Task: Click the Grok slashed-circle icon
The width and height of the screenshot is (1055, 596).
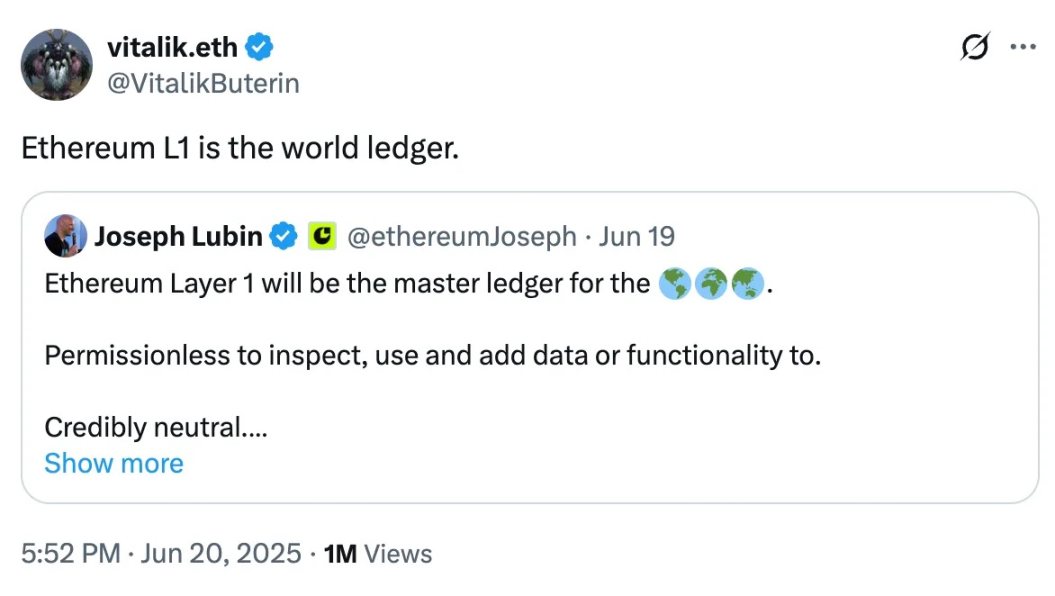Action: point(975,48)
